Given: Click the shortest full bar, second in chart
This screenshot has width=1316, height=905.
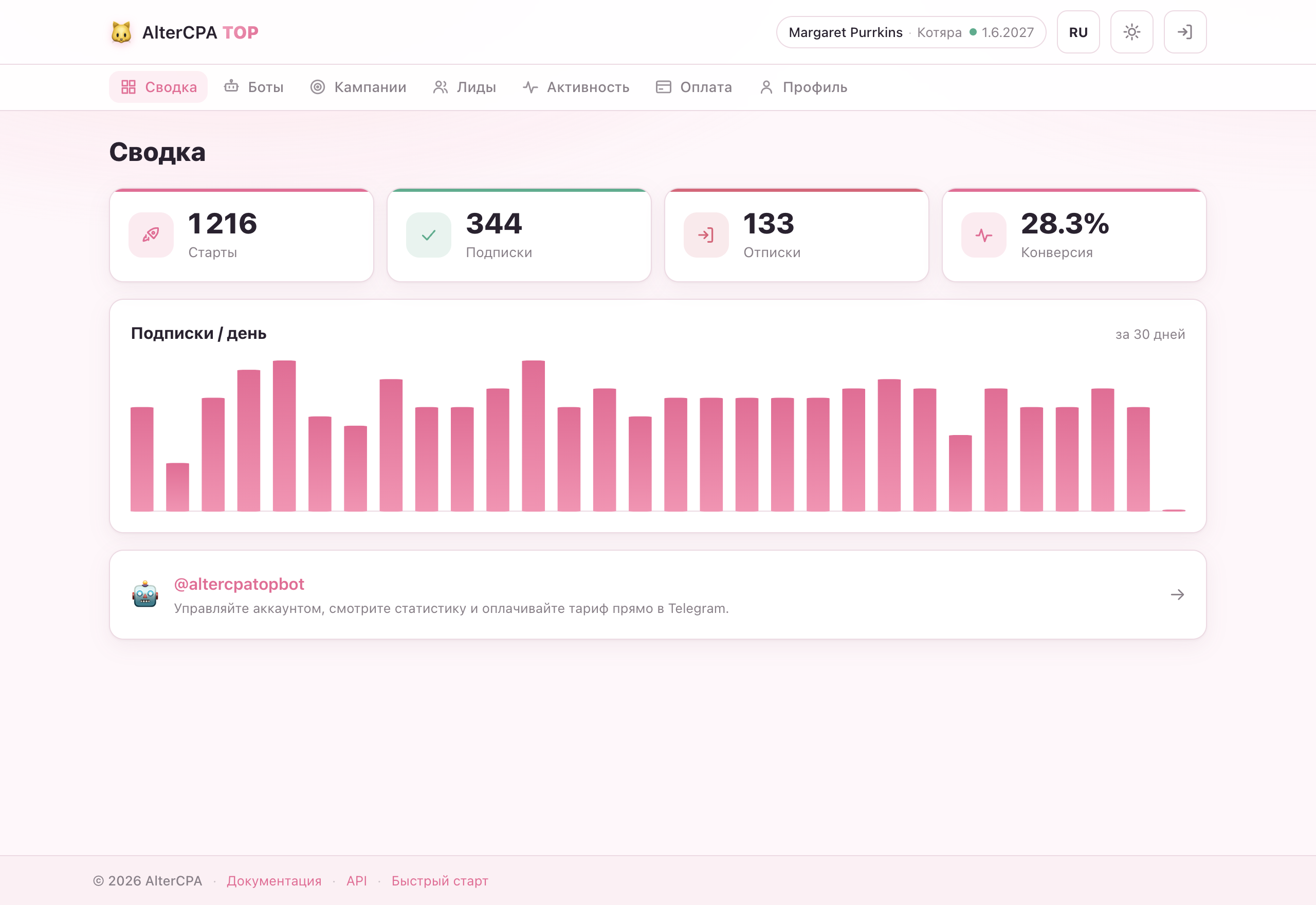Looking at the screenshot, I should click(177, 487).
